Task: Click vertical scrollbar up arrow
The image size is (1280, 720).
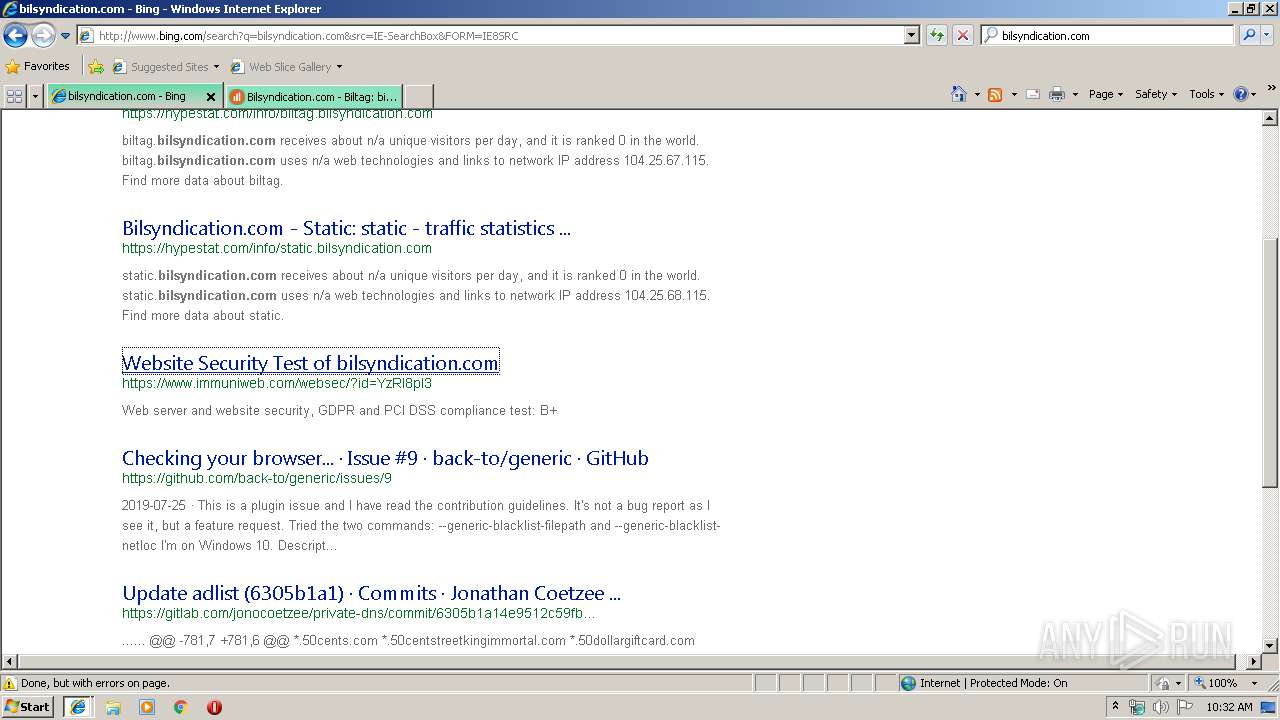Action: (x=1270, y=118)
